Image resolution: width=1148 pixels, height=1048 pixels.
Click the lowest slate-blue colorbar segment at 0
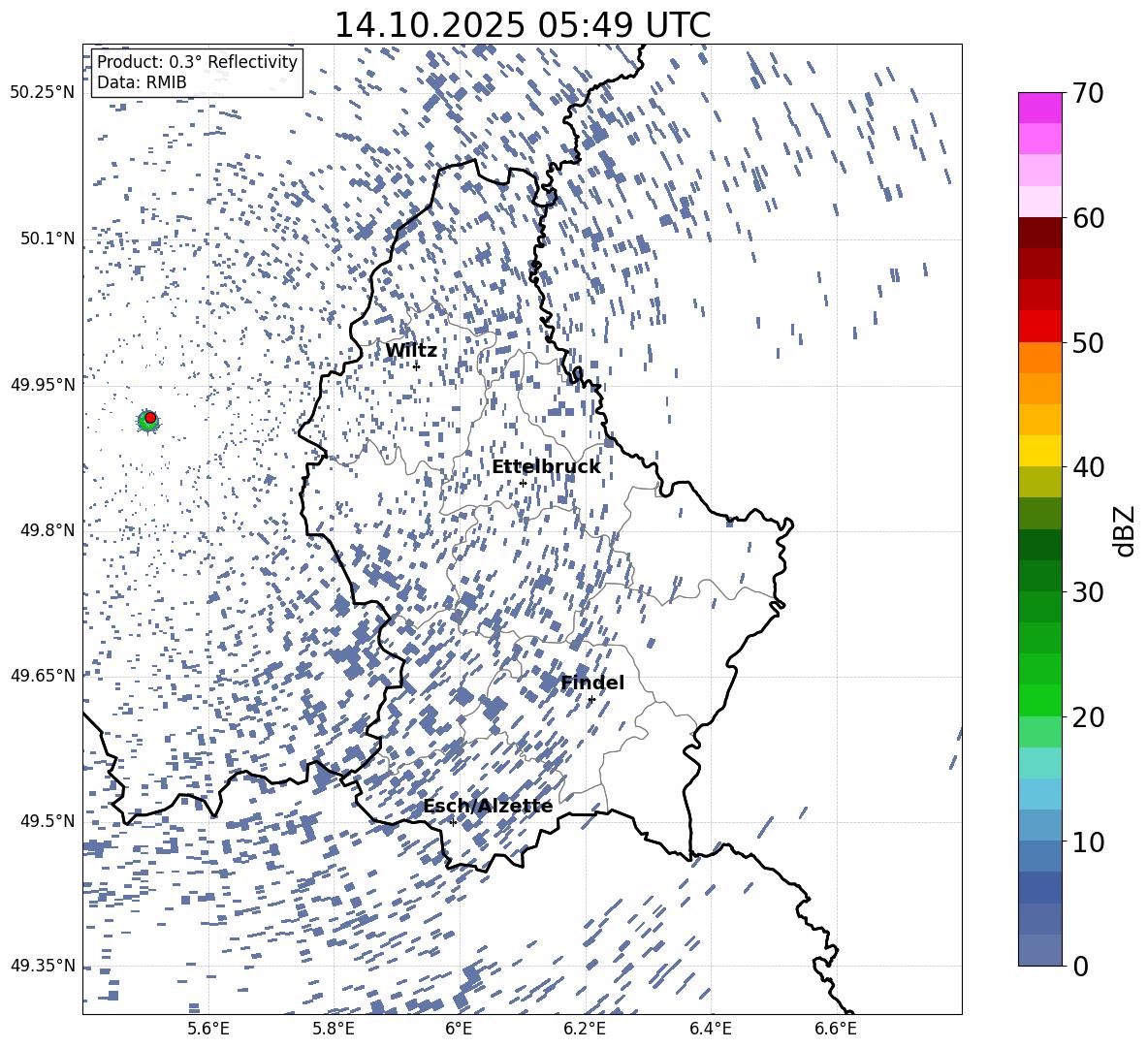pos(1040,950)
